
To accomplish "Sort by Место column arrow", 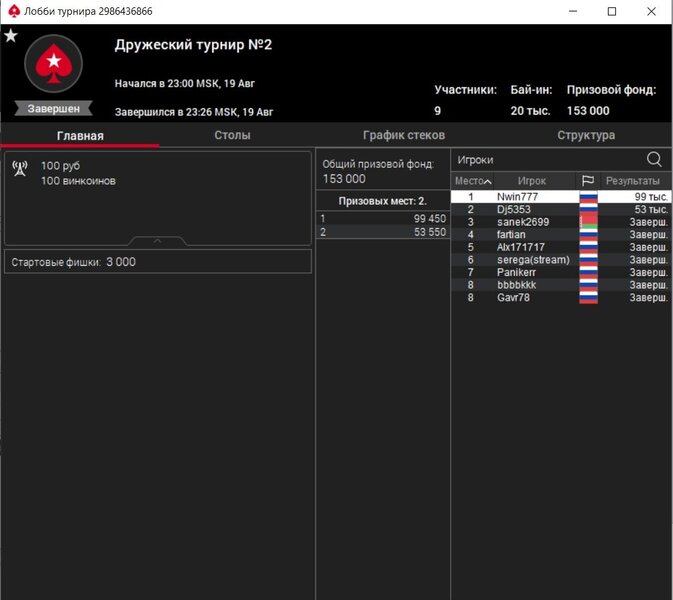I will point(487,181).
